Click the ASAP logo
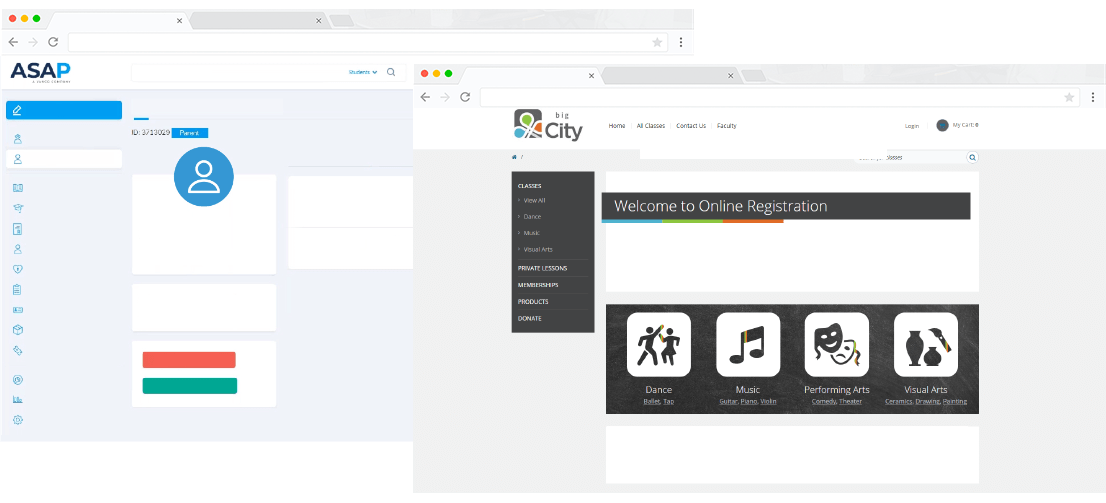Image resolution: width=1106 pixels, height=503 pixels. tap(40, 72)
